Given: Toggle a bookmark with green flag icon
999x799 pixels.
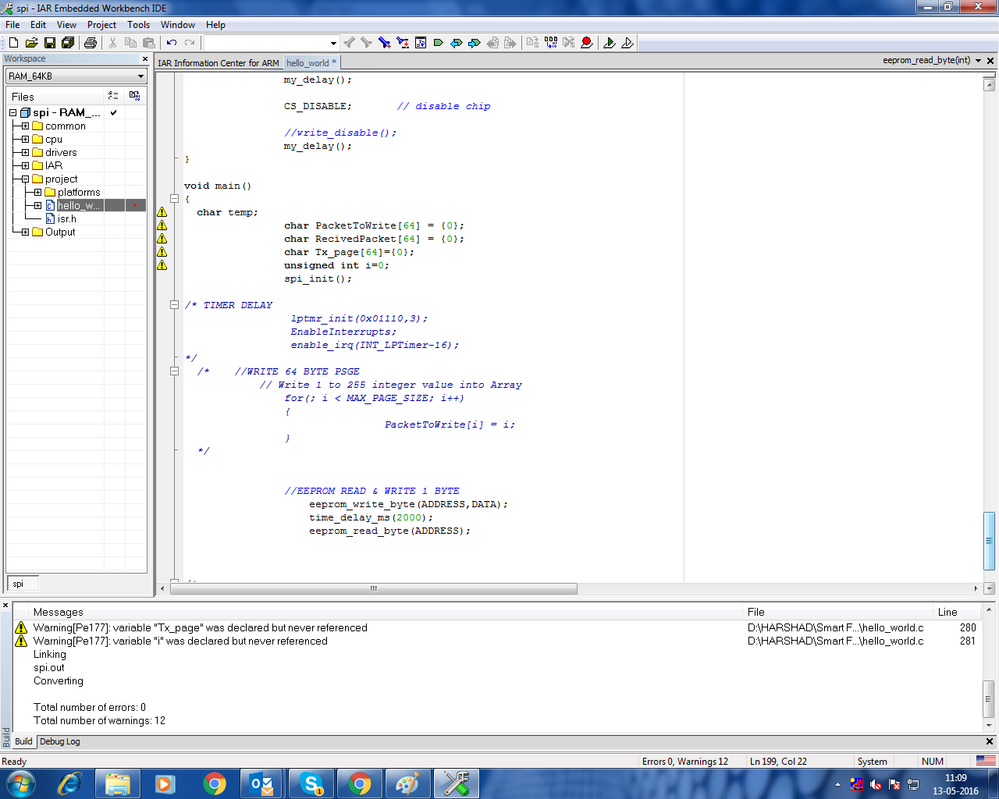Looking at the screenshot, I should (x=438, y=43).
